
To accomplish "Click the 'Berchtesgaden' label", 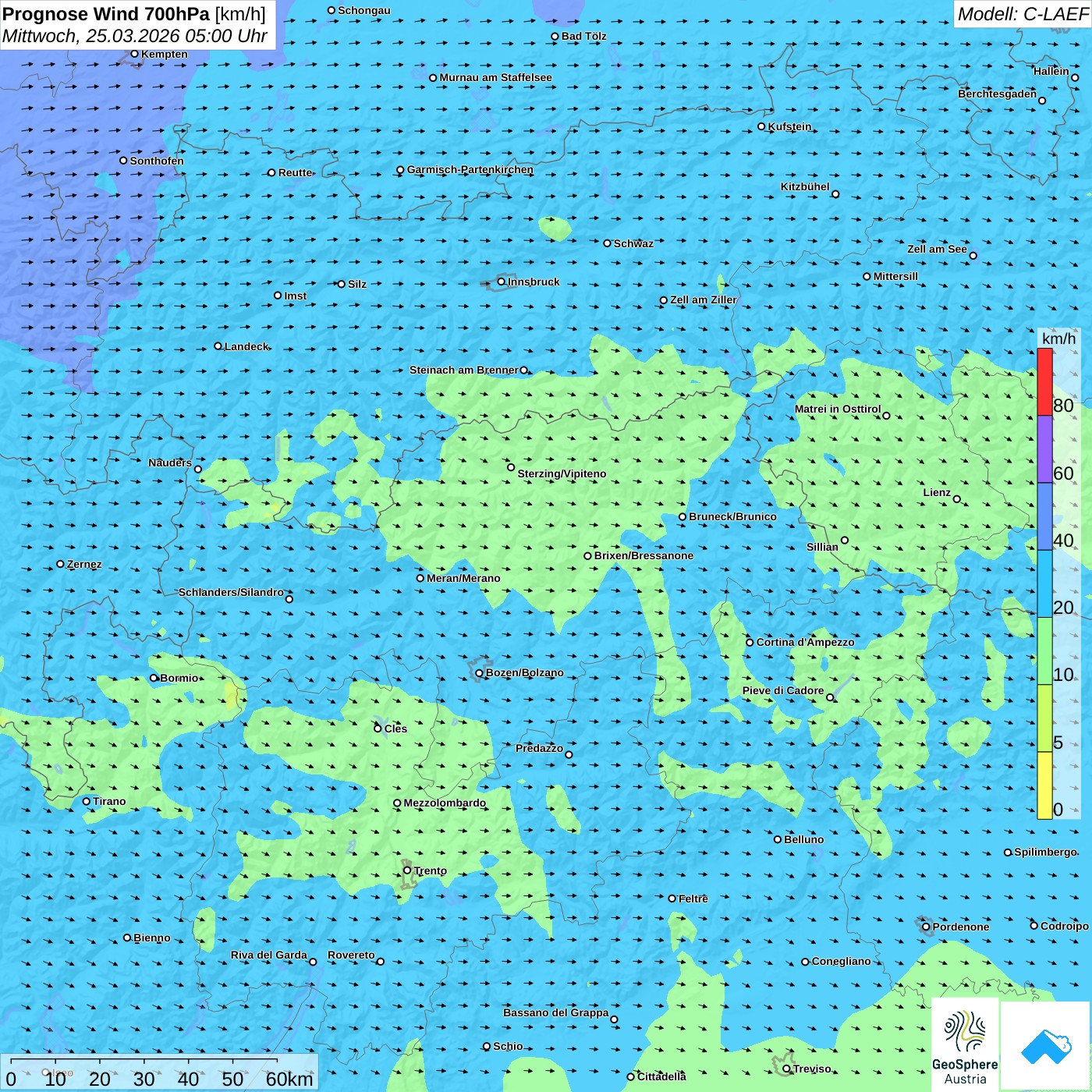I will 998,94.
